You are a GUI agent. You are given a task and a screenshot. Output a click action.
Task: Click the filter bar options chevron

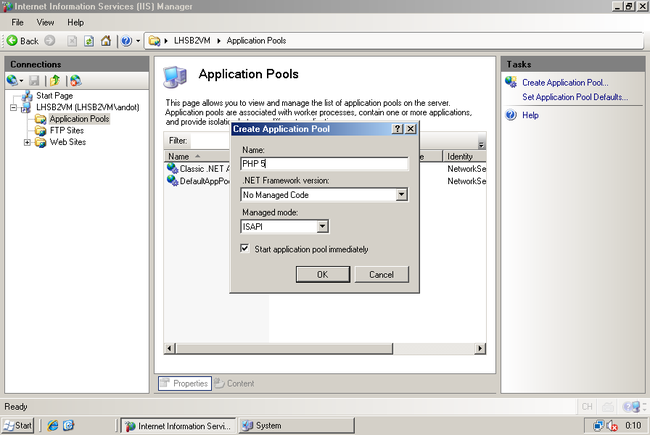481,143
